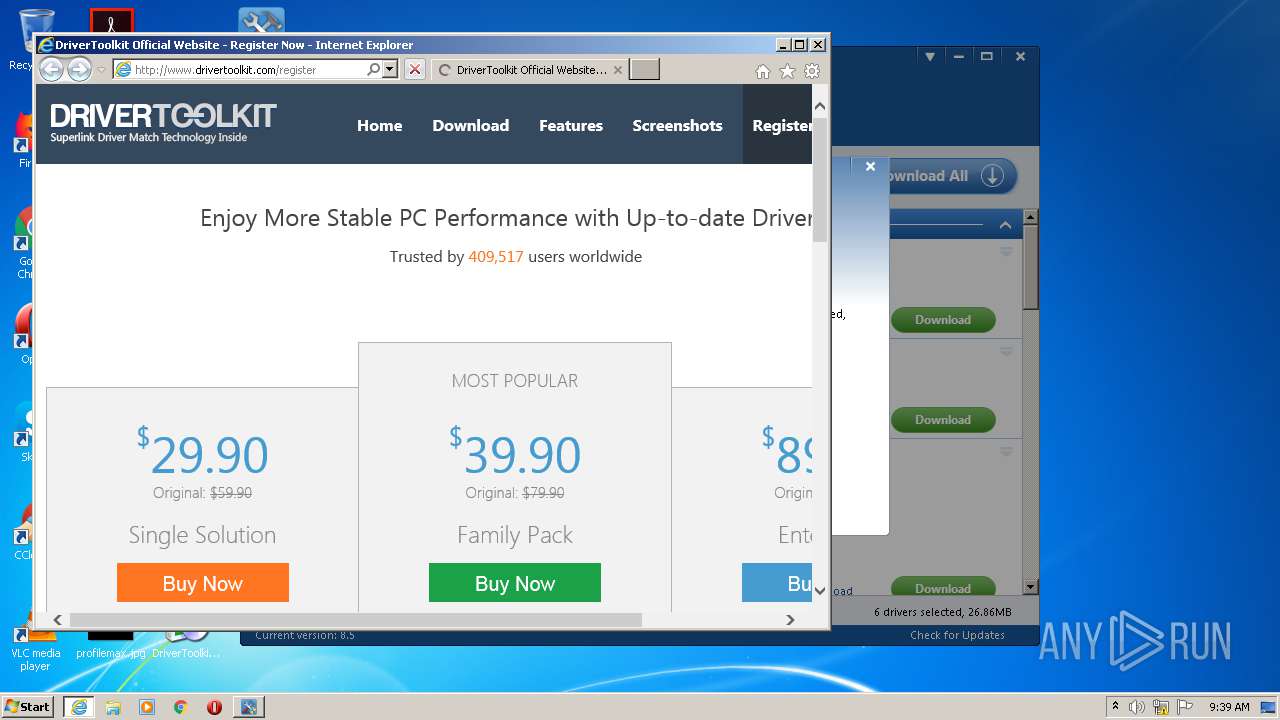Image resolution: width=1280 pixels, height=720 pixels.
Task: Click the DriverToolkit logo on the website
Action: coord(163,123)
